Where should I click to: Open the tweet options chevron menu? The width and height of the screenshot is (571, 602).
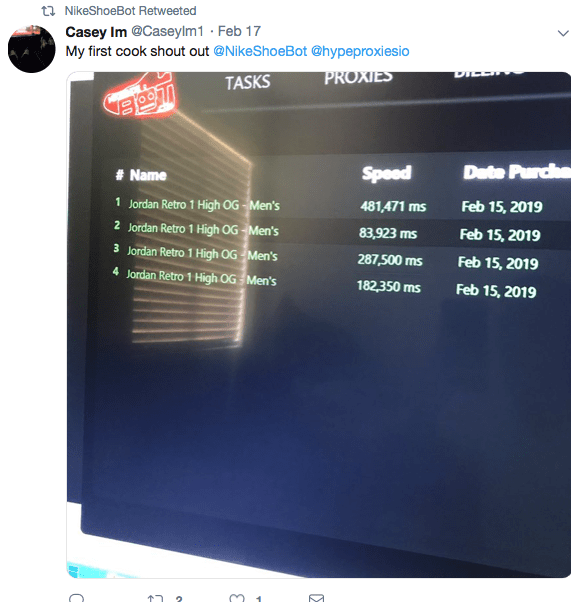563,33
